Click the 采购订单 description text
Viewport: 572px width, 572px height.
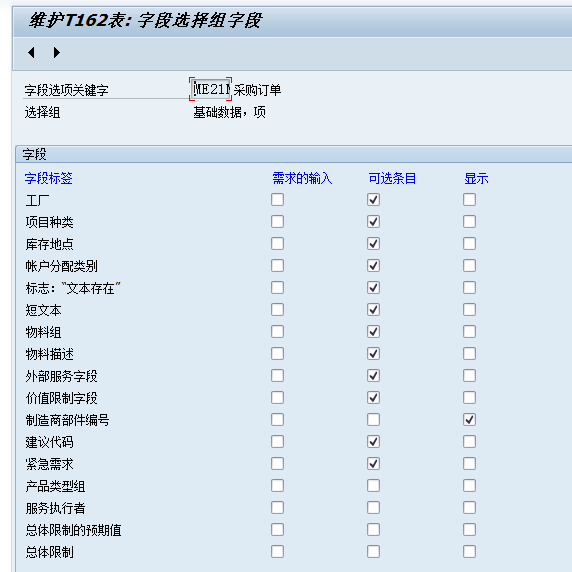pos(258,90)
